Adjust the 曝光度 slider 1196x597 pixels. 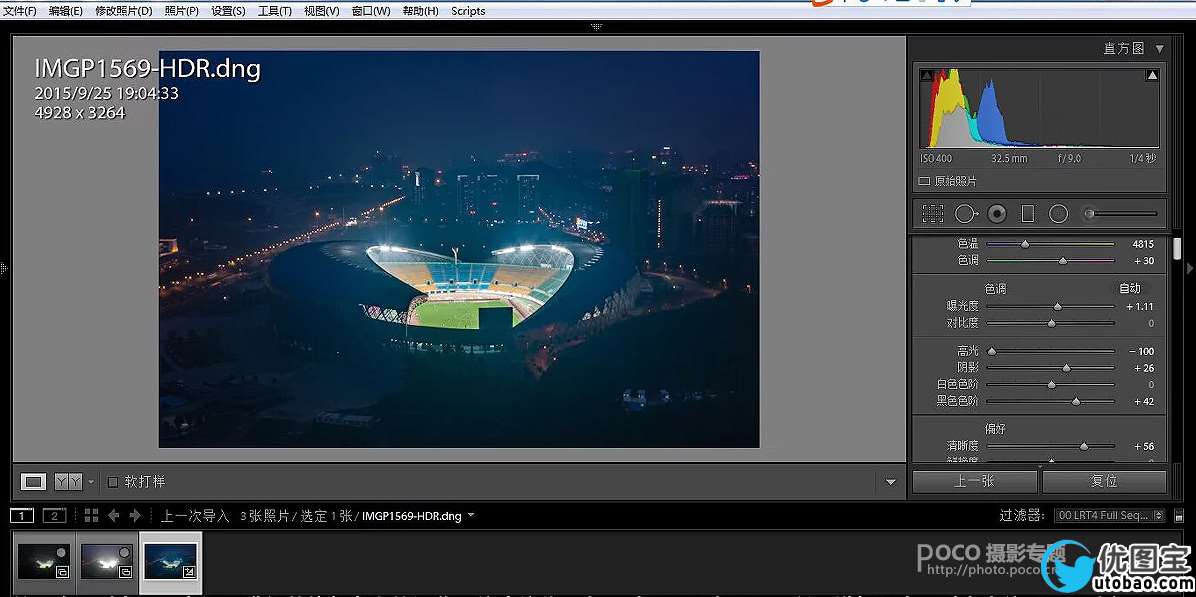pos(1057,307)
